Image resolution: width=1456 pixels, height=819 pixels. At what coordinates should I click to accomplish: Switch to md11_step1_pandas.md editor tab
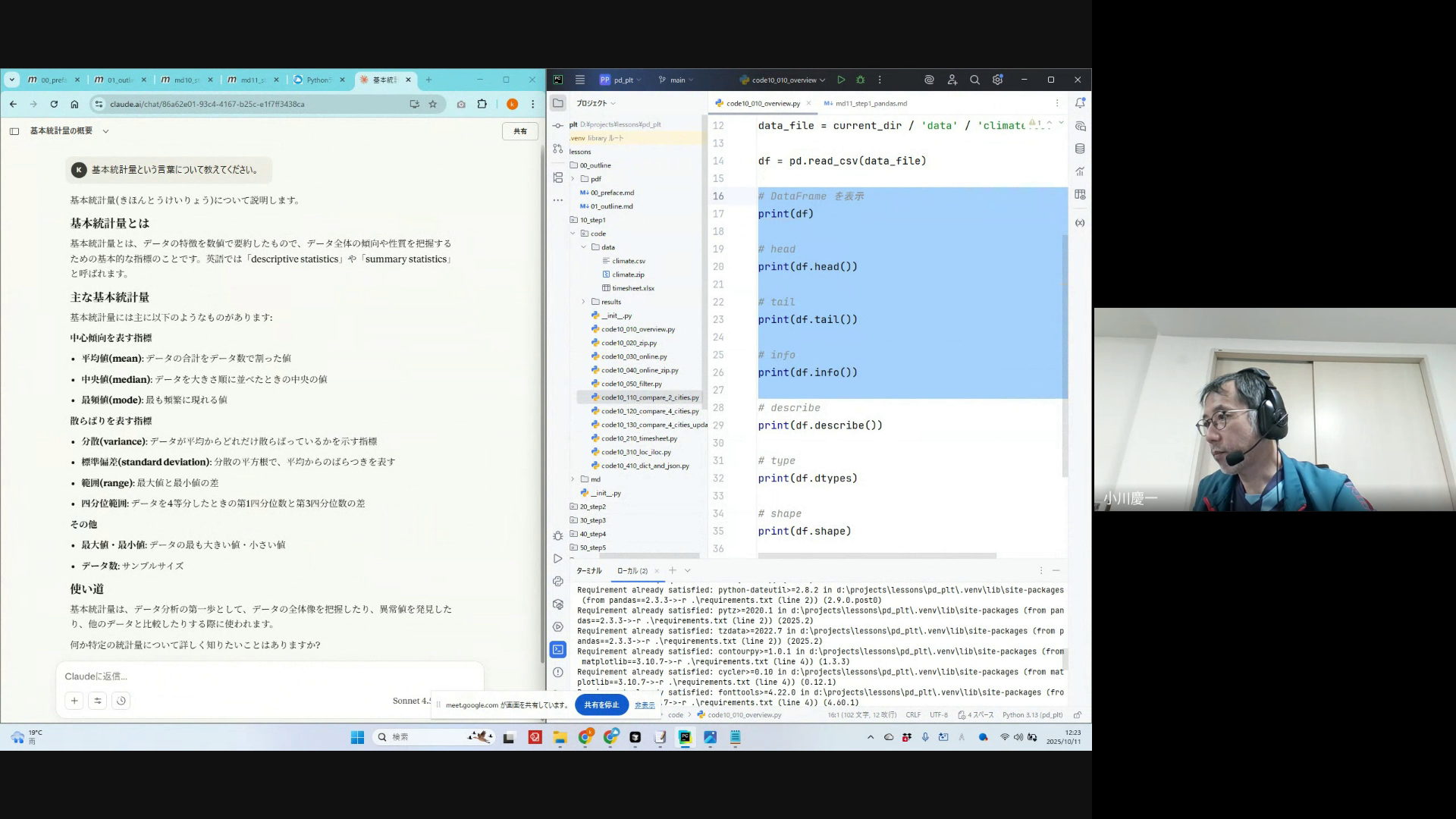click(x=870, y=103)
